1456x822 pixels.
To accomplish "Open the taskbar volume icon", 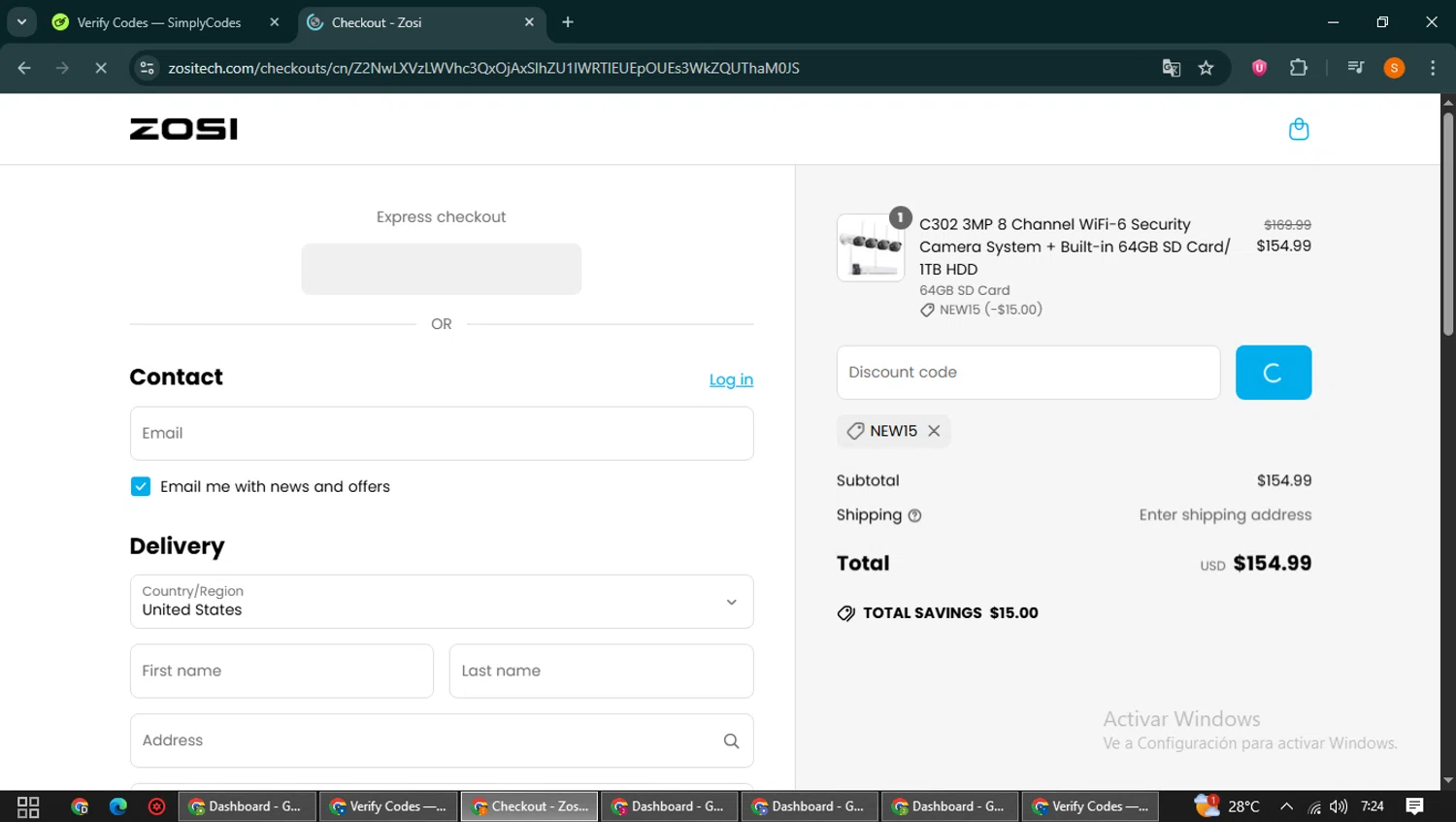I will click(x=1339, y=806).
